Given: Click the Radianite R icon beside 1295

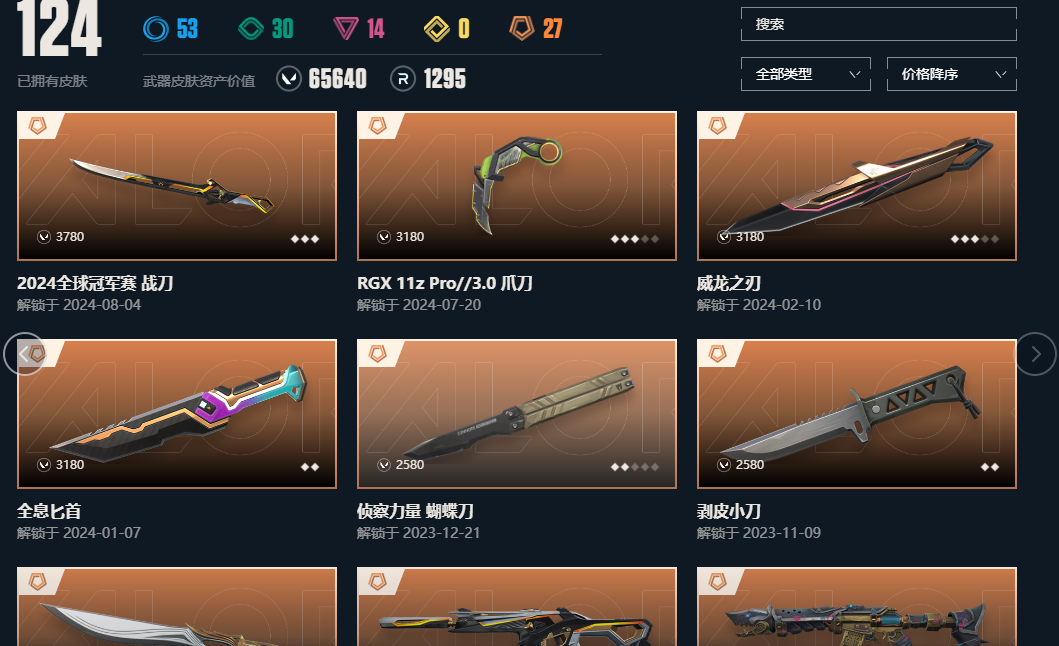Looking at the screenshot, I should tap(403, 79).
